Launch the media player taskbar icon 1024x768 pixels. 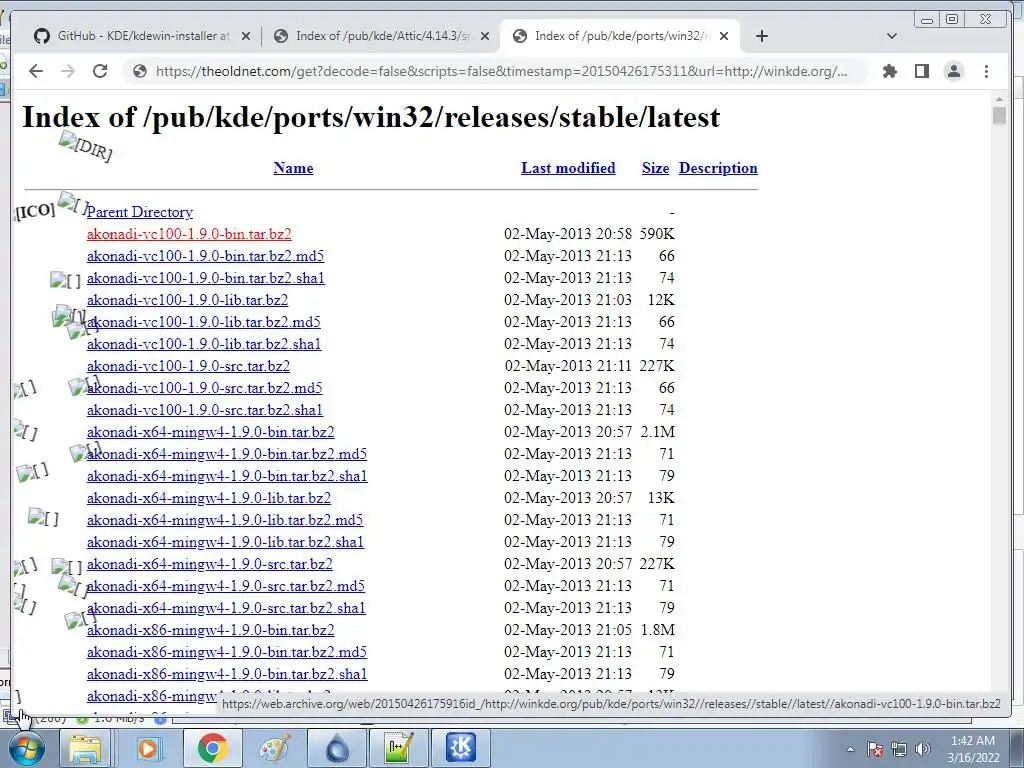pyautogui.click(x=148, y=748)
